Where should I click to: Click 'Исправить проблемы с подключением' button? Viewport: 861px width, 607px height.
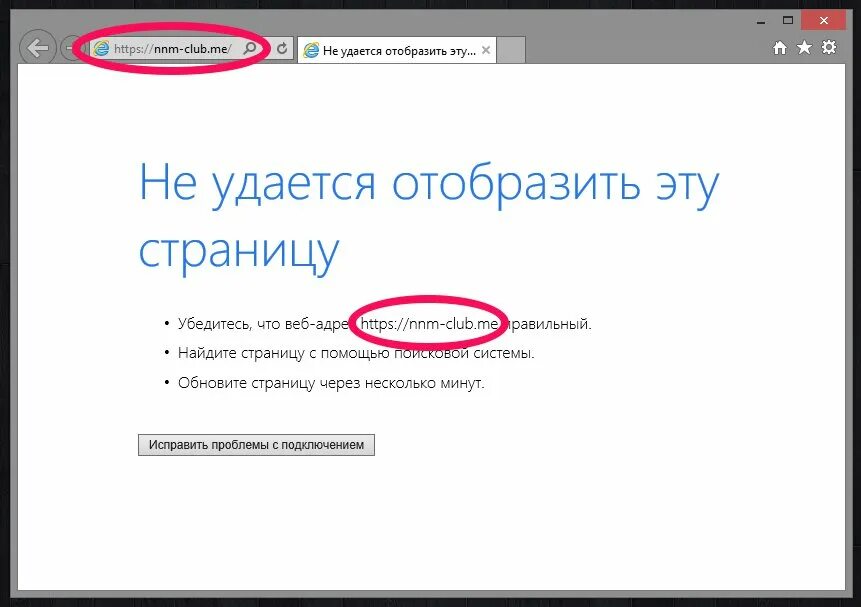point(256,445)
